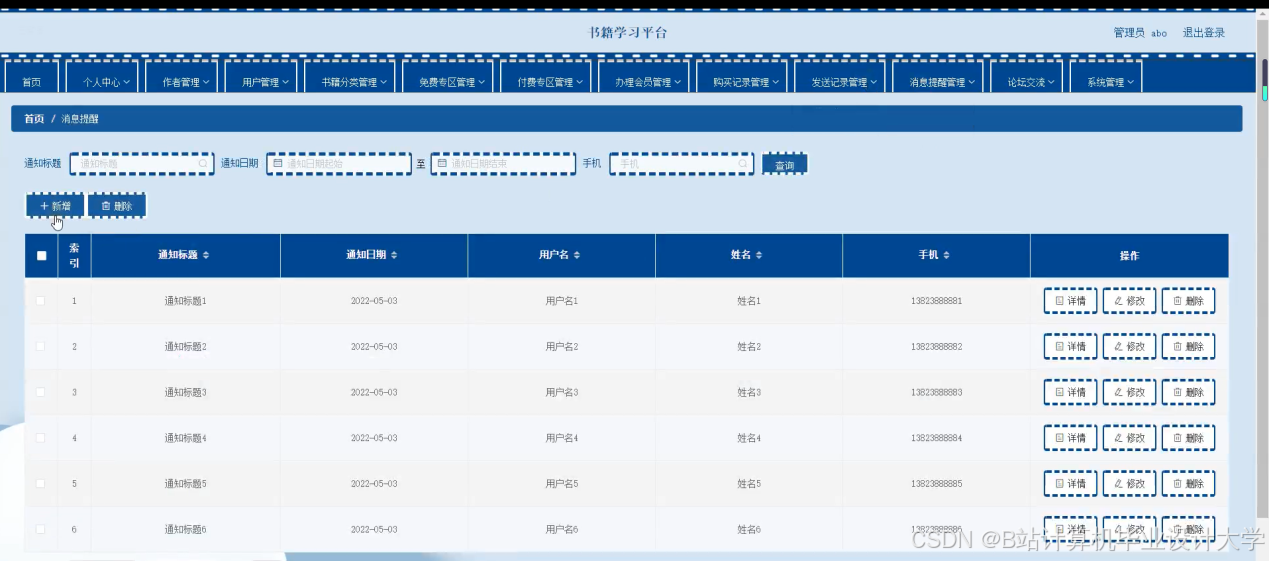
Task: Toggle the select-all checkbox in table header
Action: [x=41, y=256]
